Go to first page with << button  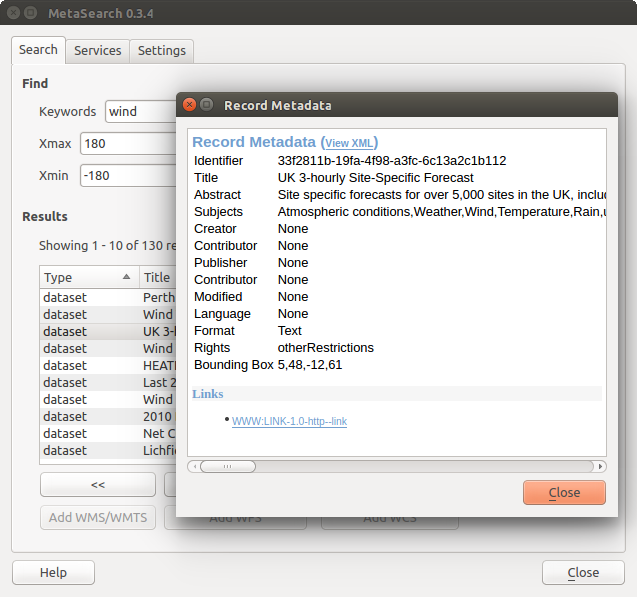tap(97, 485)
